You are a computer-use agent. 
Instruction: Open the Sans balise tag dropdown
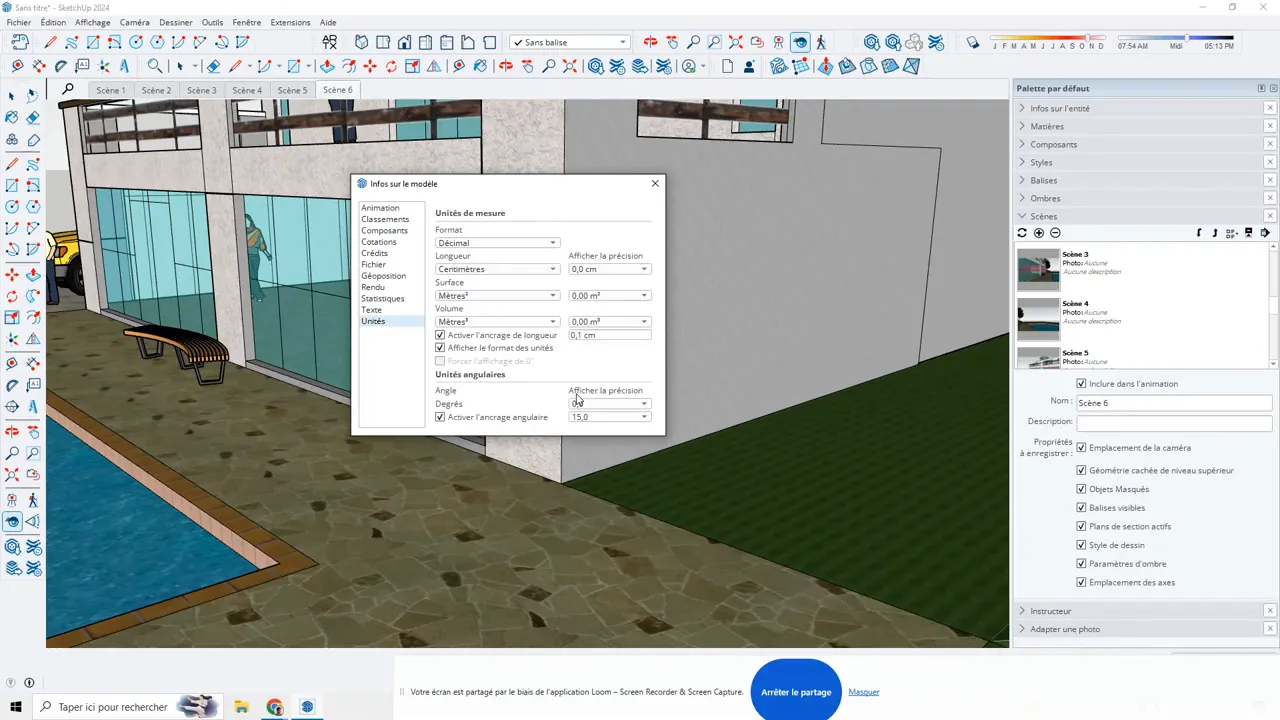coord(569,42)
